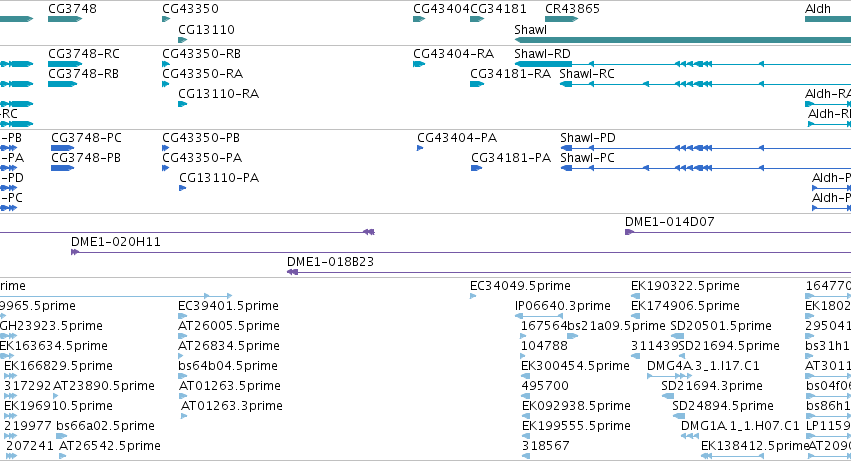Select EST EK138412.5prime
851x461 pixels.
(755, 447)
